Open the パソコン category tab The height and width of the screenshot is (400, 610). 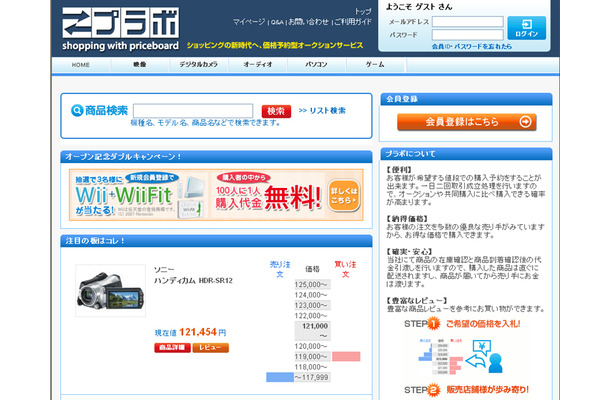316,65
